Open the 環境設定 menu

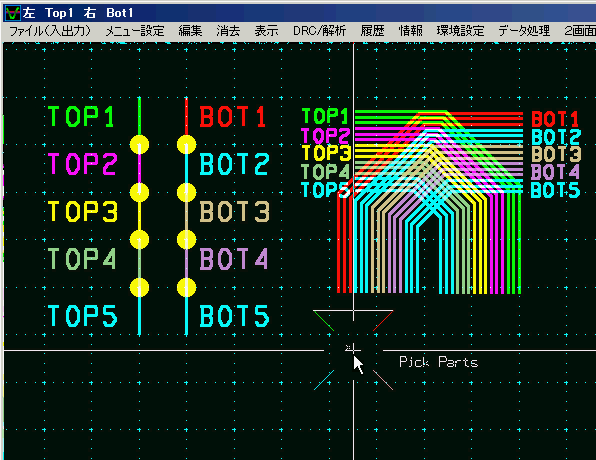[x=460, y=31]
